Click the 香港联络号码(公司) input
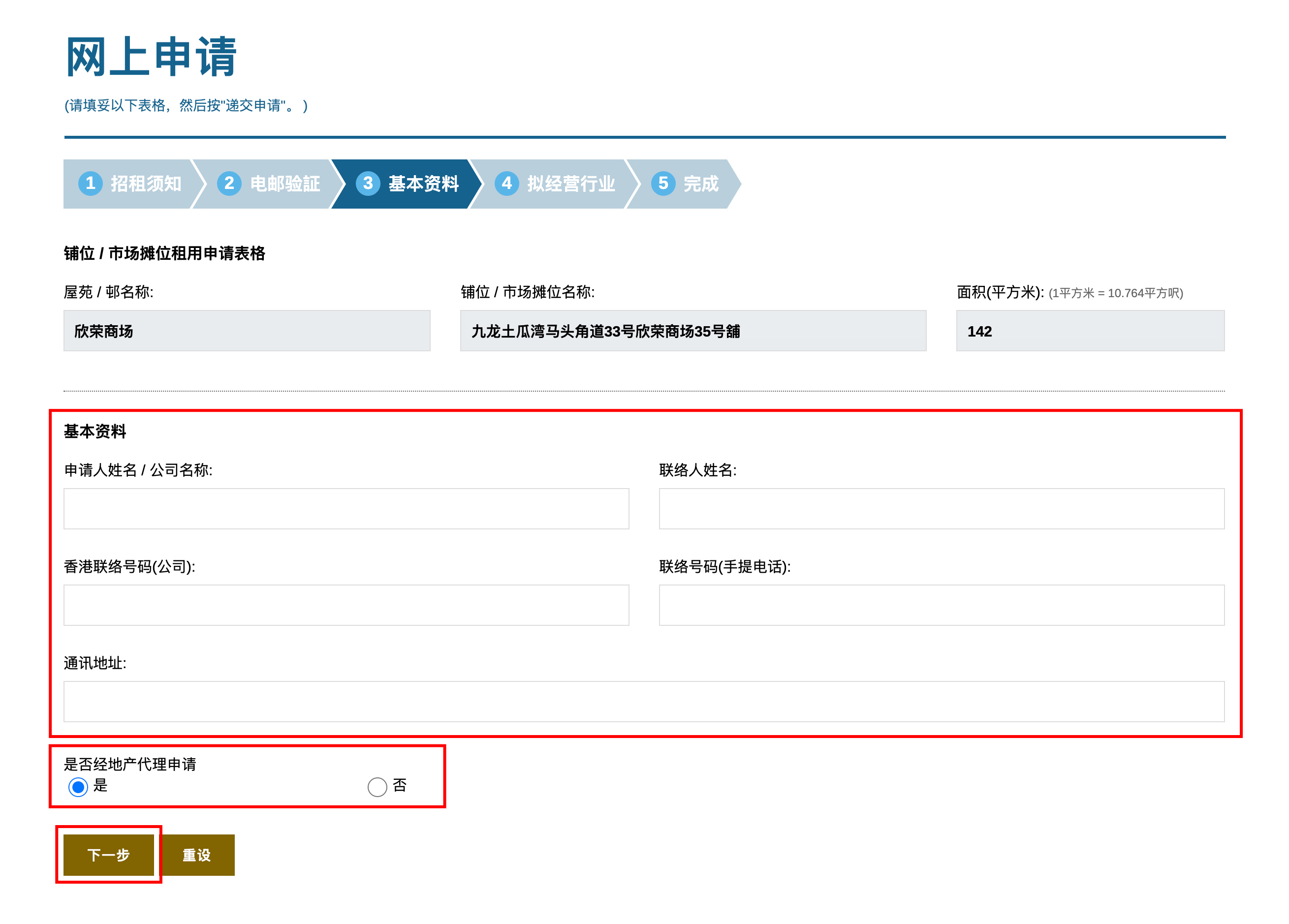 (346, 605)
